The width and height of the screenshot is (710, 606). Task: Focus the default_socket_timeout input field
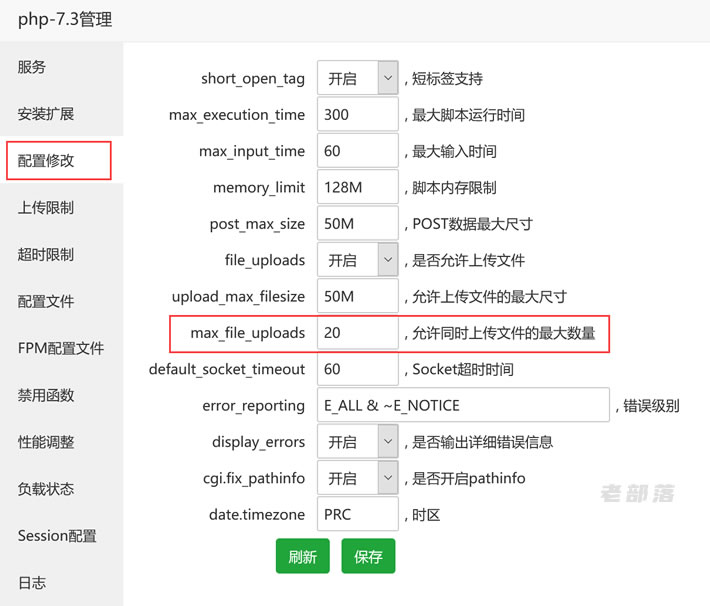tap(358, 369)
